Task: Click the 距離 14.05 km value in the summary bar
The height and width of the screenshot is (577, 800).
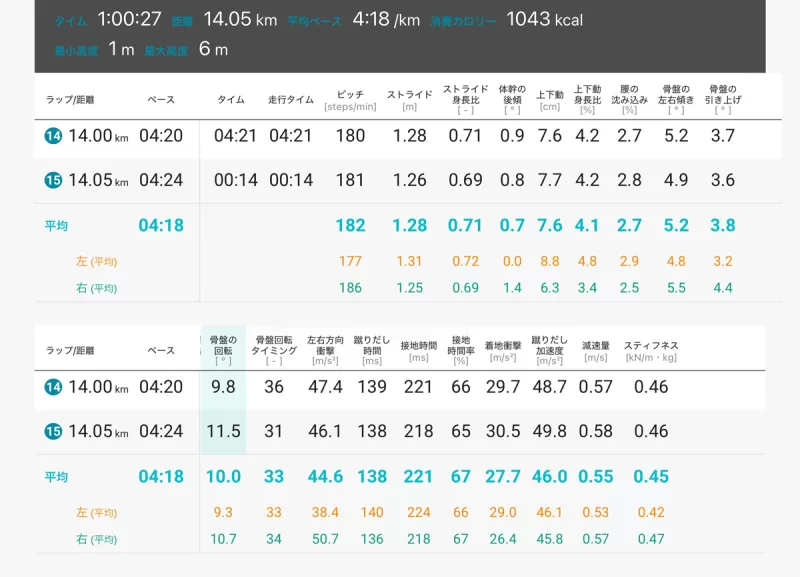Action: coord(240,19)
